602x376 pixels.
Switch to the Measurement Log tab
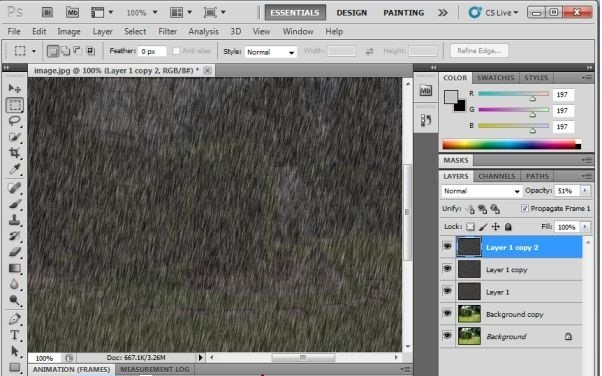pyautogui.click(x=155, y=369)
